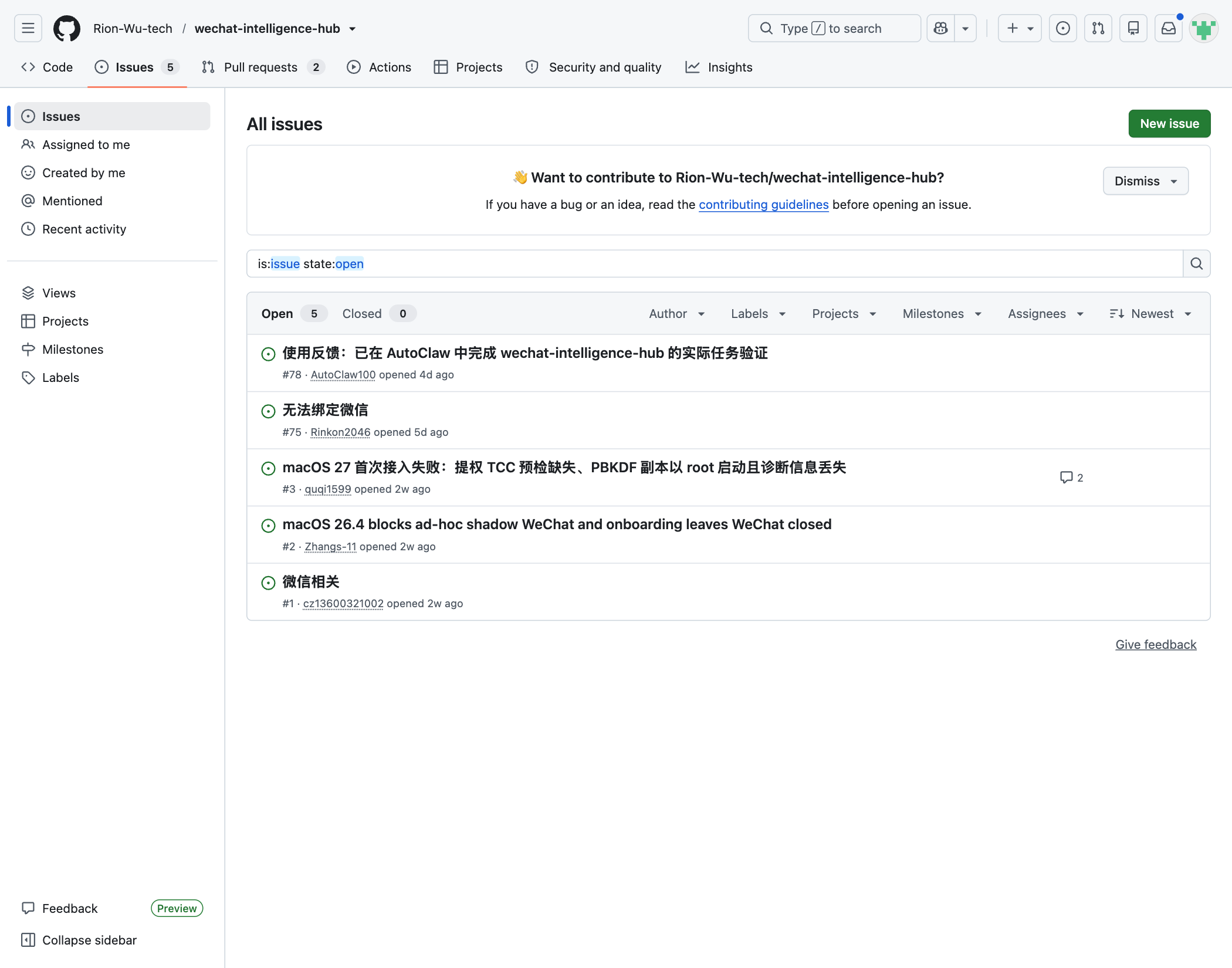Click the Give feedback link

pos(1156,645)
